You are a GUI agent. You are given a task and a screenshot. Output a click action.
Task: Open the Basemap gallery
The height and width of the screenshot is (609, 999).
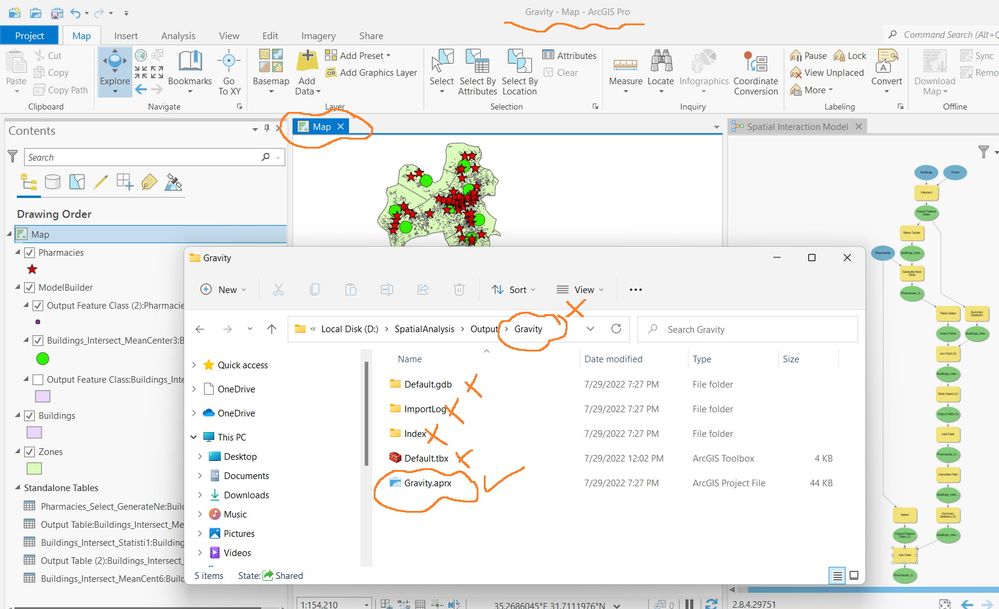[271, 71]
